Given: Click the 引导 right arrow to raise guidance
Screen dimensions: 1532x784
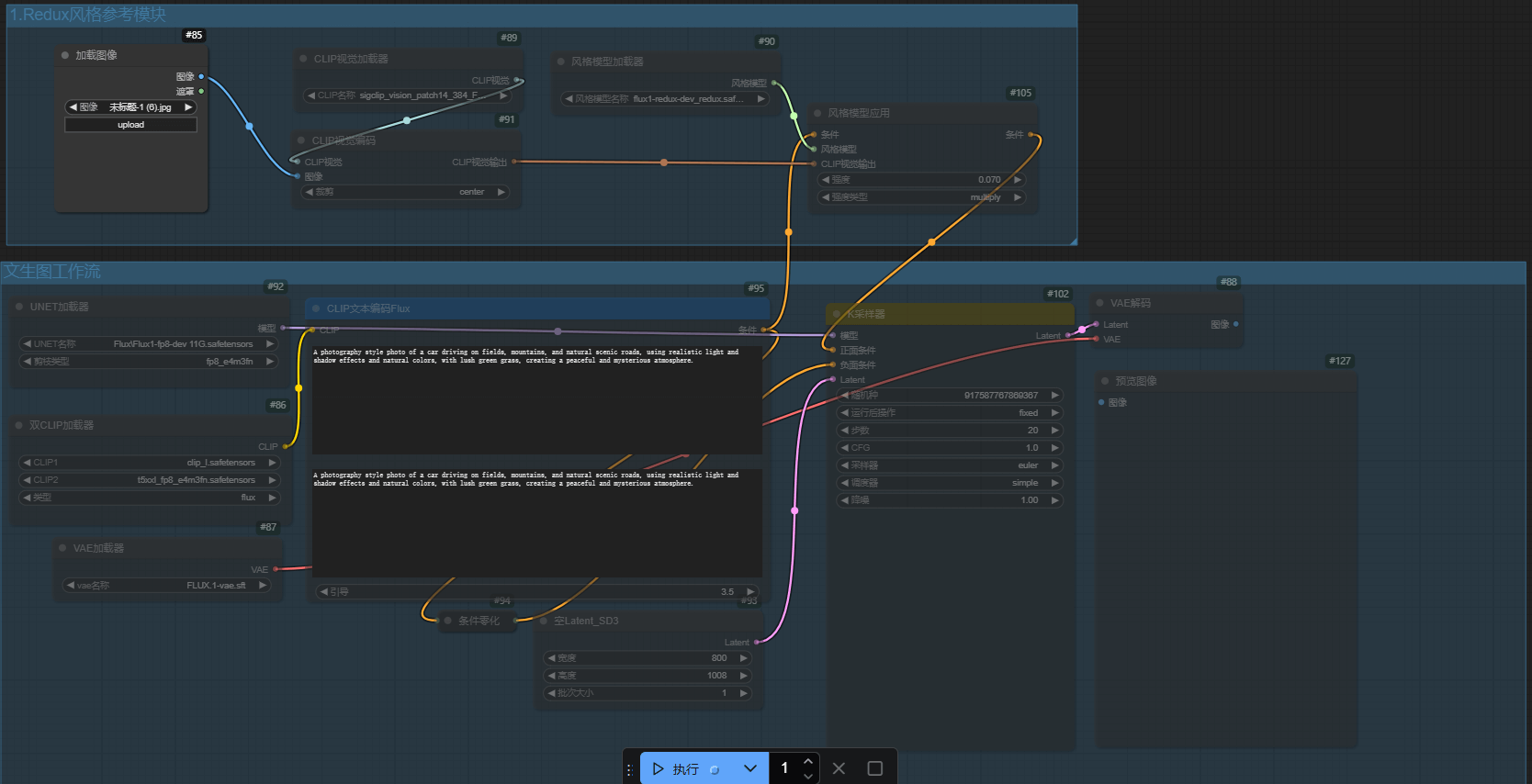Looking at the screenshot, I should 750,592.
